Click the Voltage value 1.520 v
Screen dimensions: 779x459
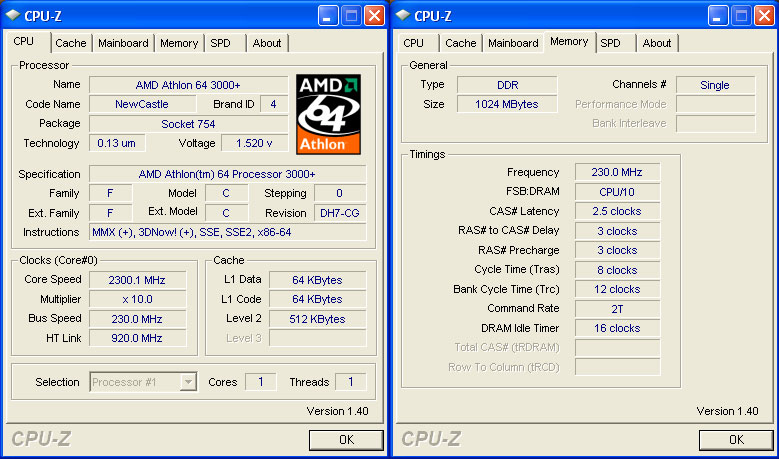[x=254, y=143]
